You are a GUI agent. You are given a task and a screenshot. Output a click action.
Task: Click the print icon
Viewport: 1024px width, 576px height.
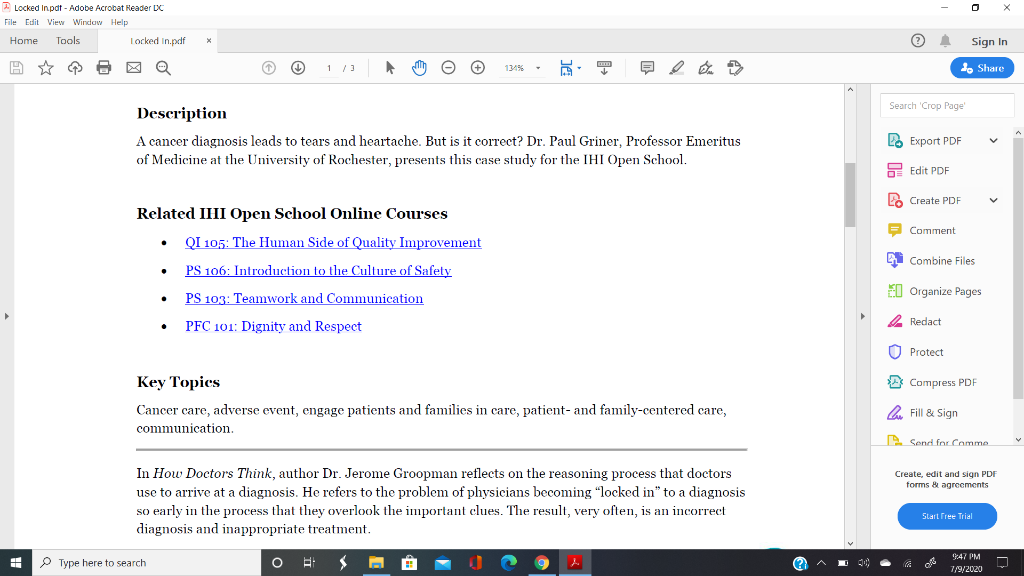(x=104, y=68)
